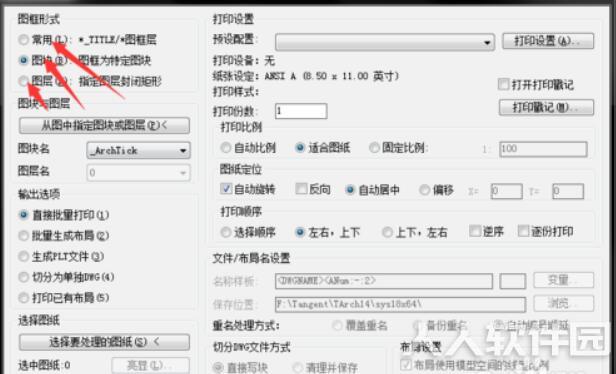Click the 名称样板 text field
Screen dimensions: 616x374
(384, 281)
